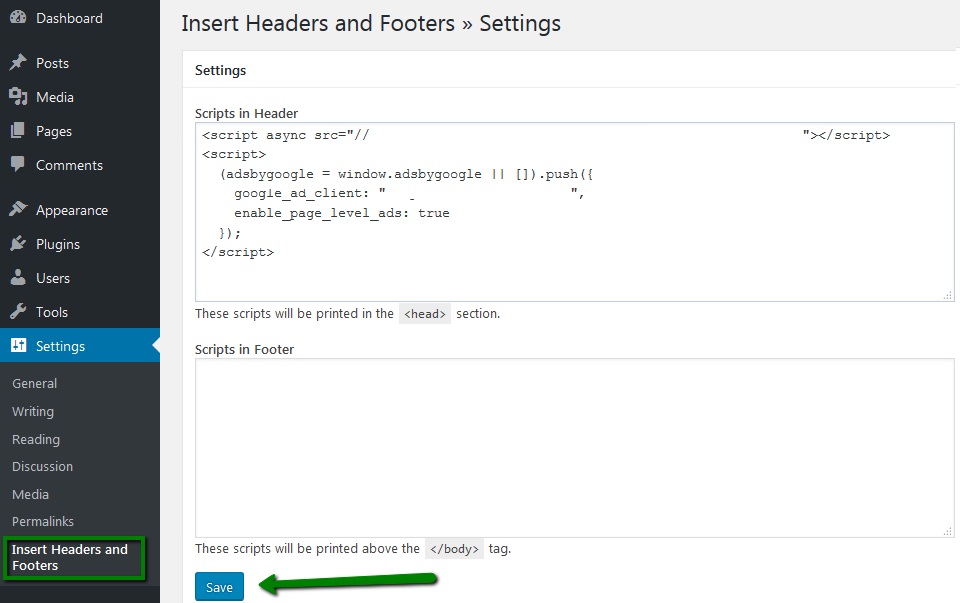This screenshot has height=603, width=960.
Task: Click the Pages document icon
Action: pyautogui.click(x=18, y=130)
